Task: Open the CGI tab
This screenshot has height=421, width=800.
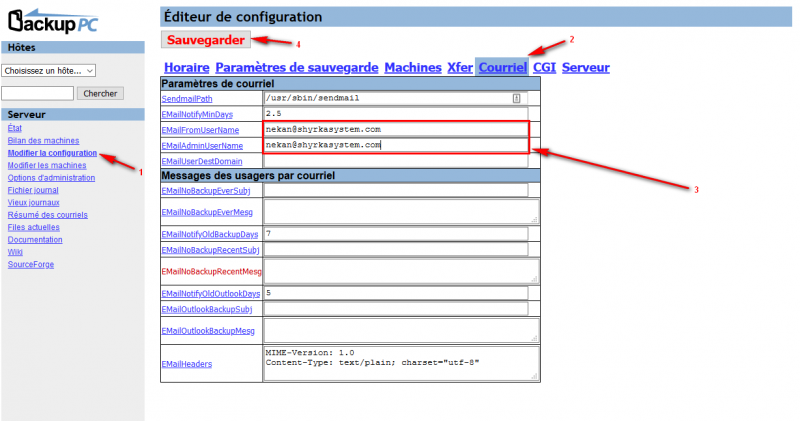Action: coord(544,67)
